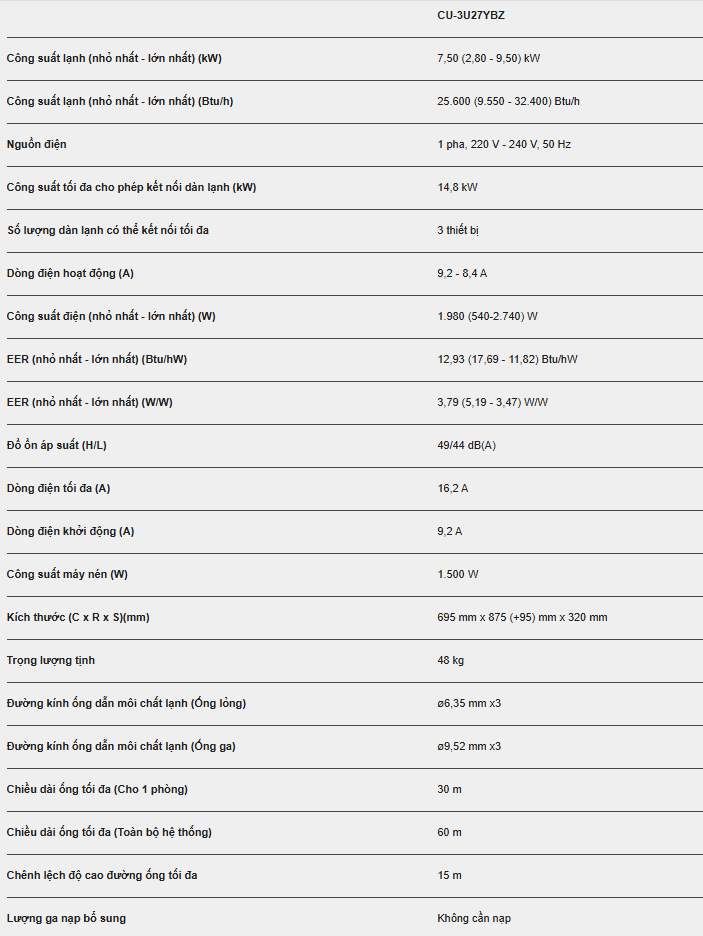This screenshot has width=703, height=936.
Task: Click the 14,8 kW maximum connection value
Action: pyautogui.click(x=457, y=187)
